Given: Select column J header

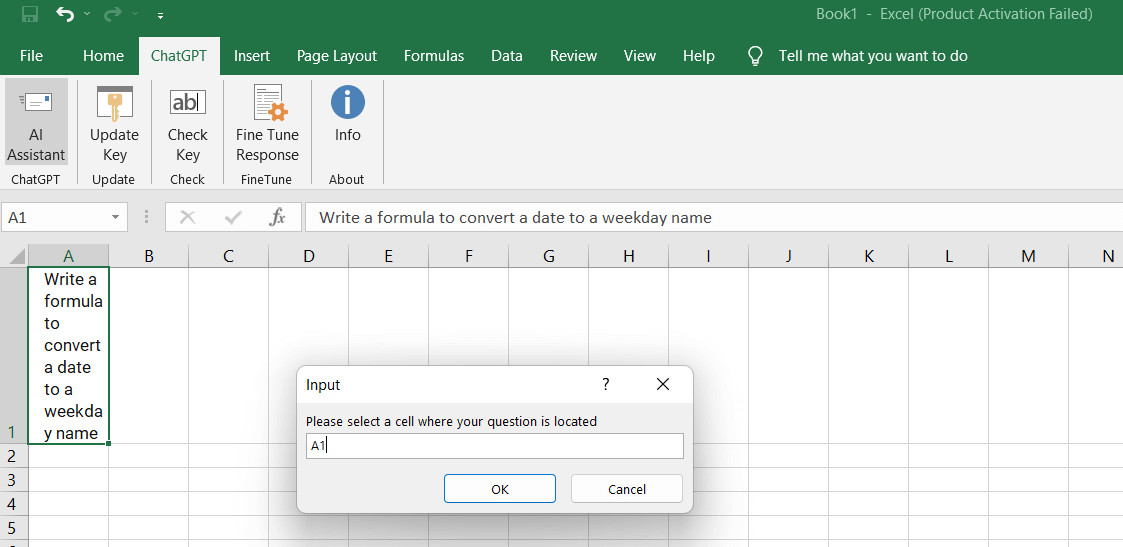Looking at the screenshot, I should [789, 256].
